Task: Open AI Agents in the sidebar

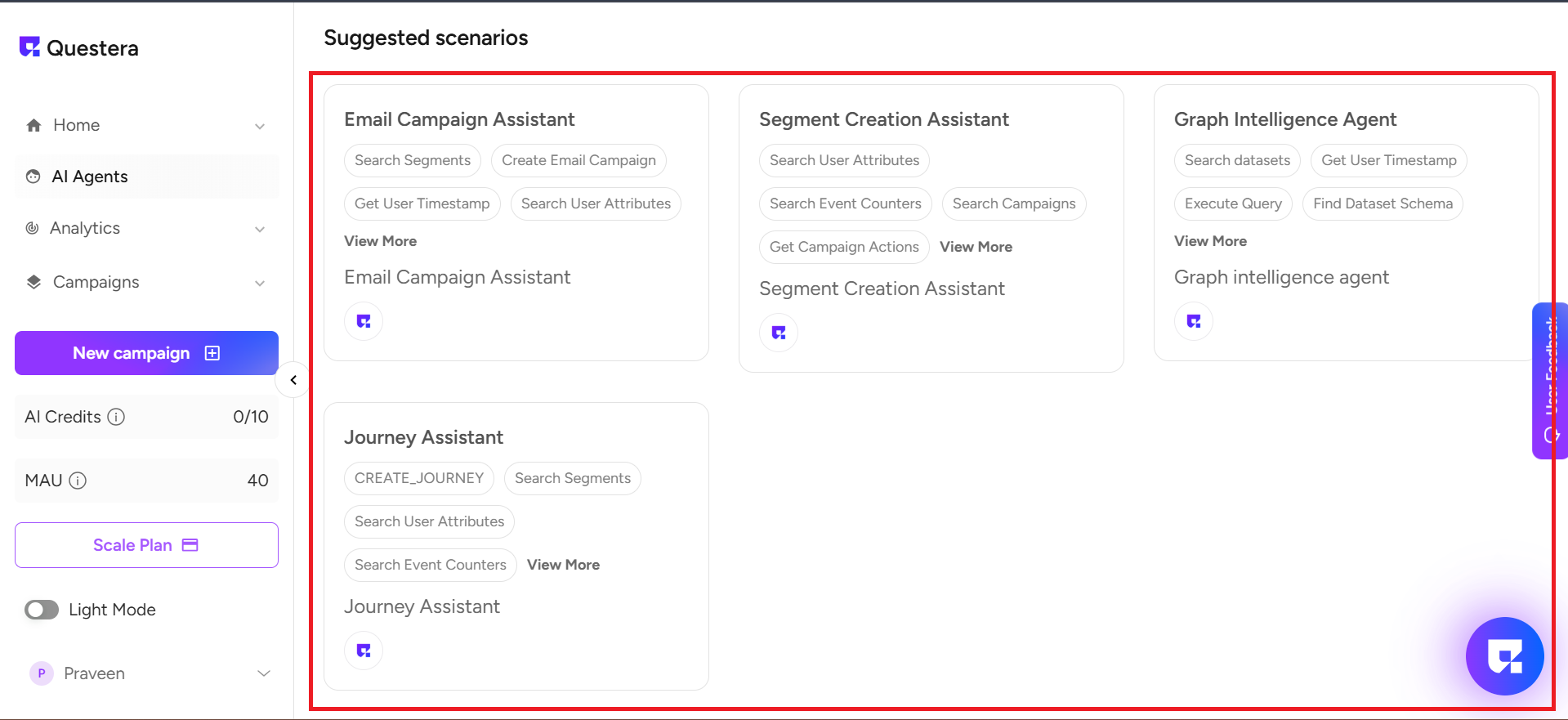Action: tap(90, 177)
